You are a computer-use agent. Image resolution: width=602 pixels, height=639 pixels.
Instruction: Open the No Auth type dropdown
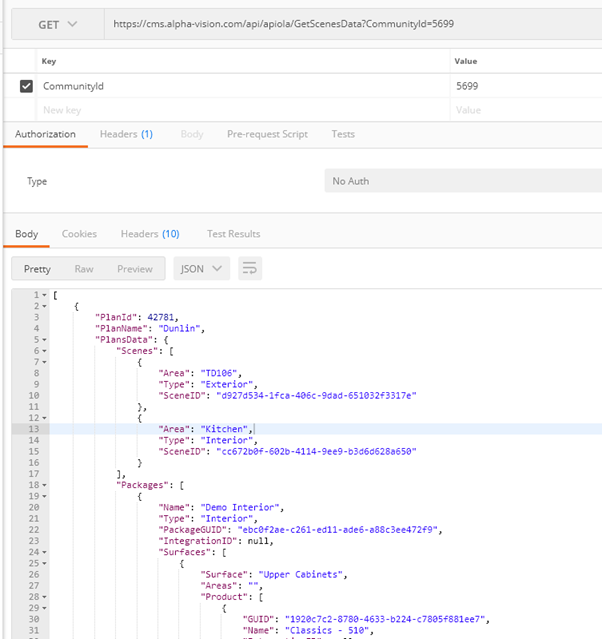(462, 181)
